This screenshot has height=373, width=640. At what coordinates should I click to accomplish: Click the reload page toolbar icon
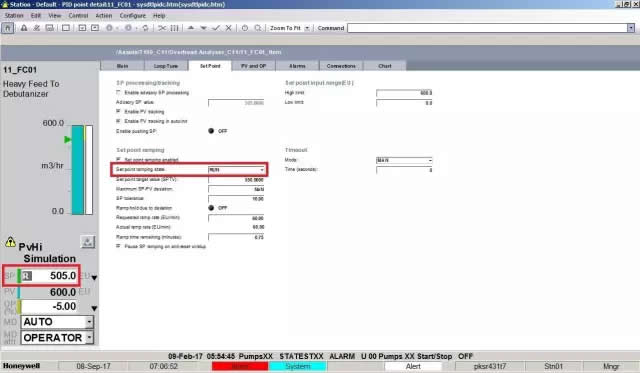point(145,28)
